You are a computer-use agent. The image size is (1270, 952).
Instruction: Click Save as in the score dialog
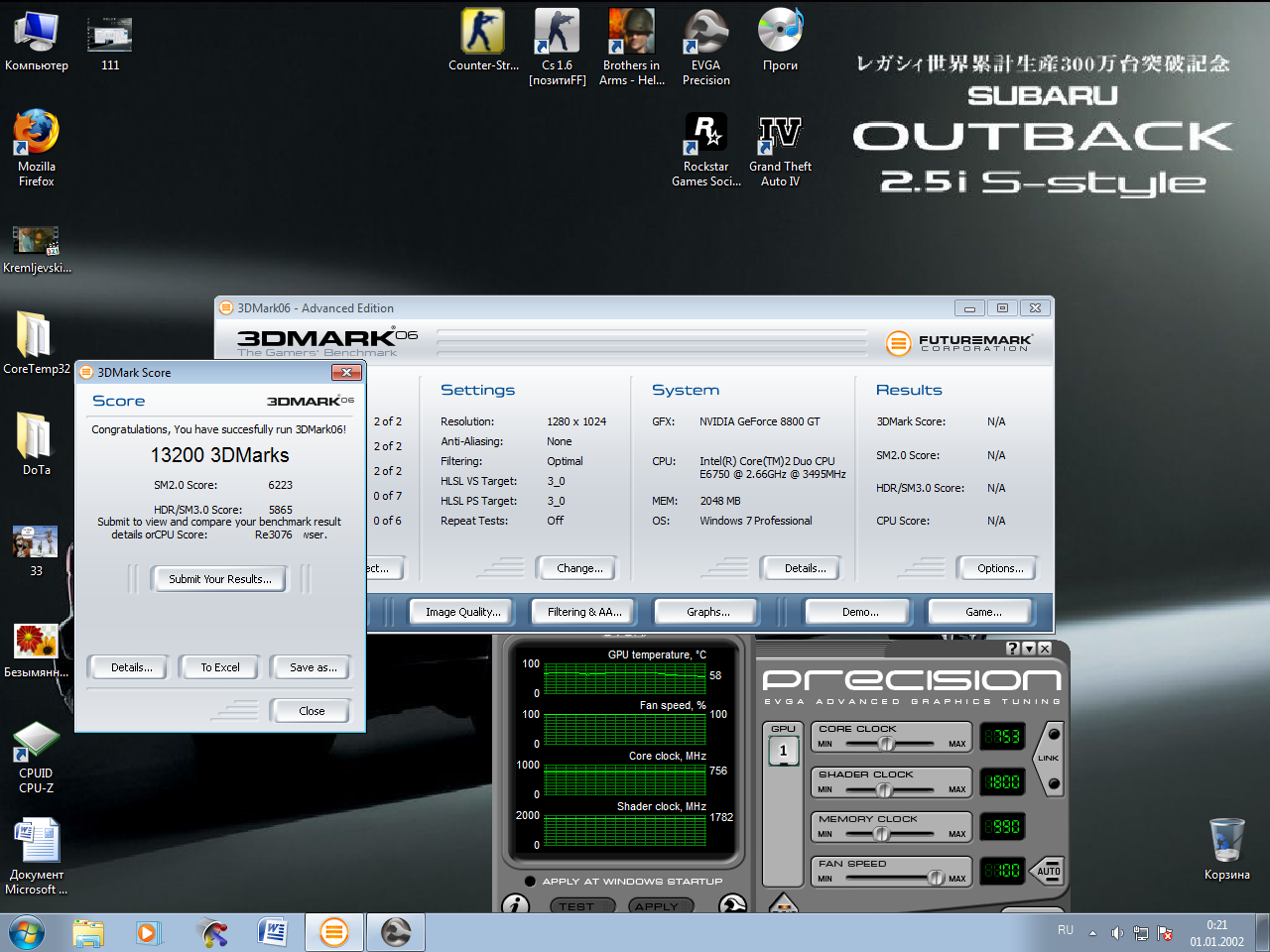313,667
